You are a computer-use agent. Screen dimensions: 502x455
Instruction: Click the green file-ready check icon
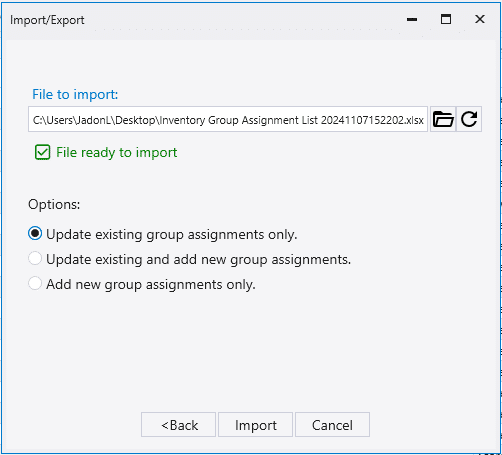pos(43,152)
